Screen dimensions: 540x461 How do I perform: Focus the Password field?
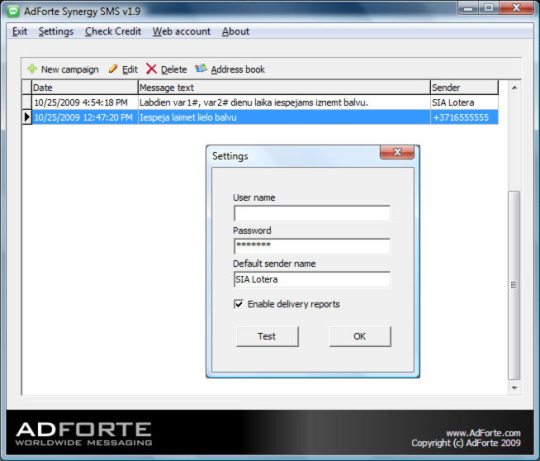312,246
